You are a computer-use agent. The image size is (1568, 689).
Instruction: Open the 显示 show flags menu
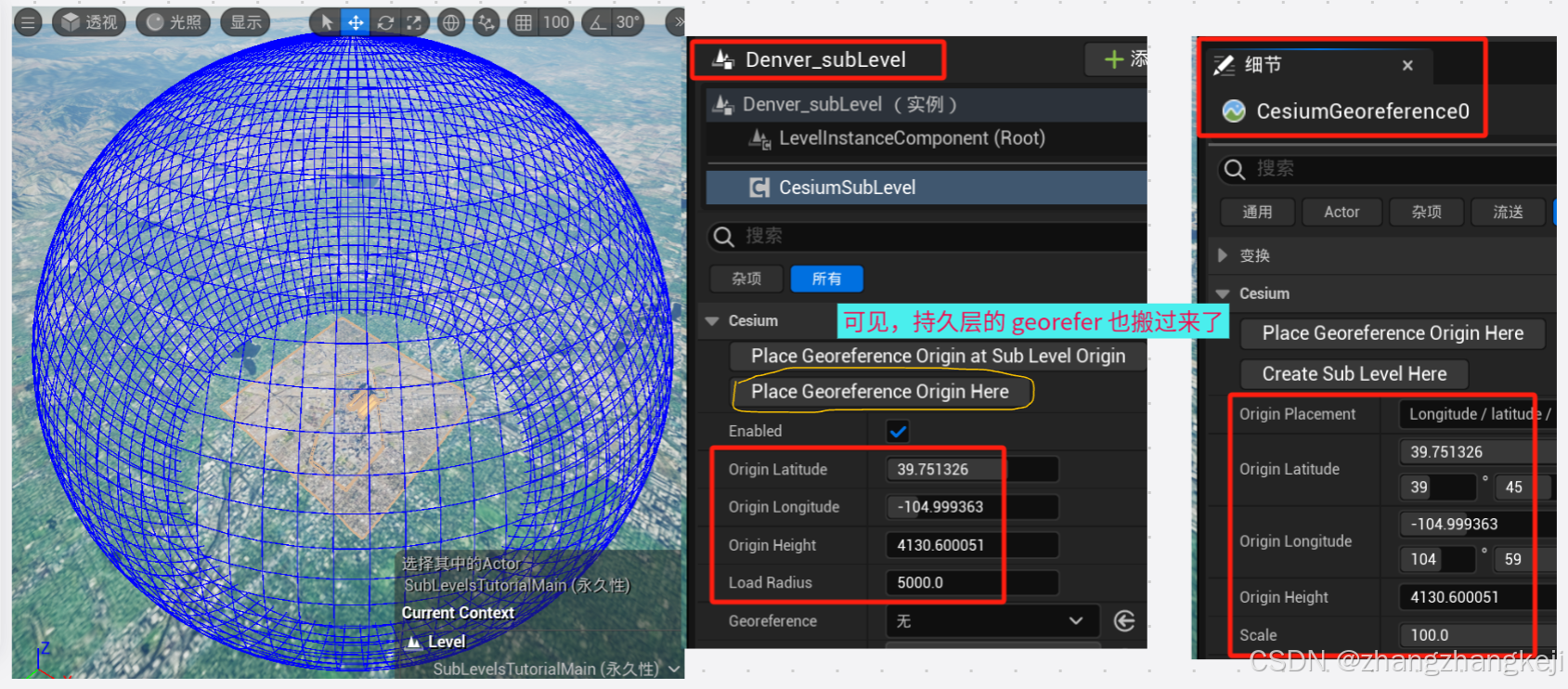point(245,22)
